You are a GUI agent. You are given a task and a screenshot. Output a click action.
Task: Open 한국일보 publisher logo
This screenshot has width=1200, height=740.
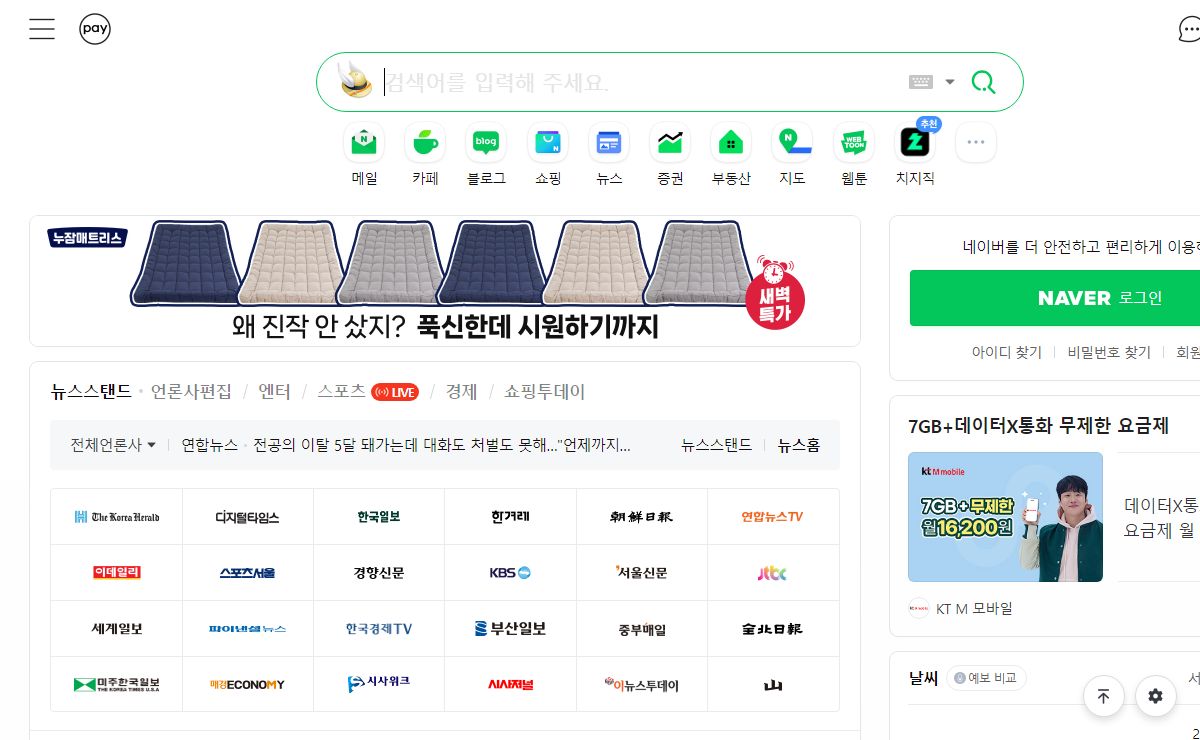point(379,517)
